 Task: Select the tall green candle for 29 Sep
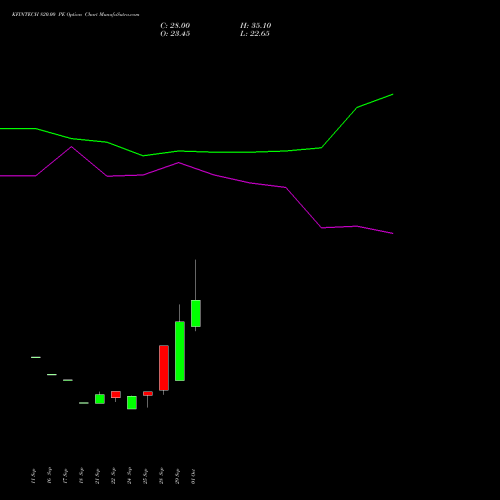(180, 351)
